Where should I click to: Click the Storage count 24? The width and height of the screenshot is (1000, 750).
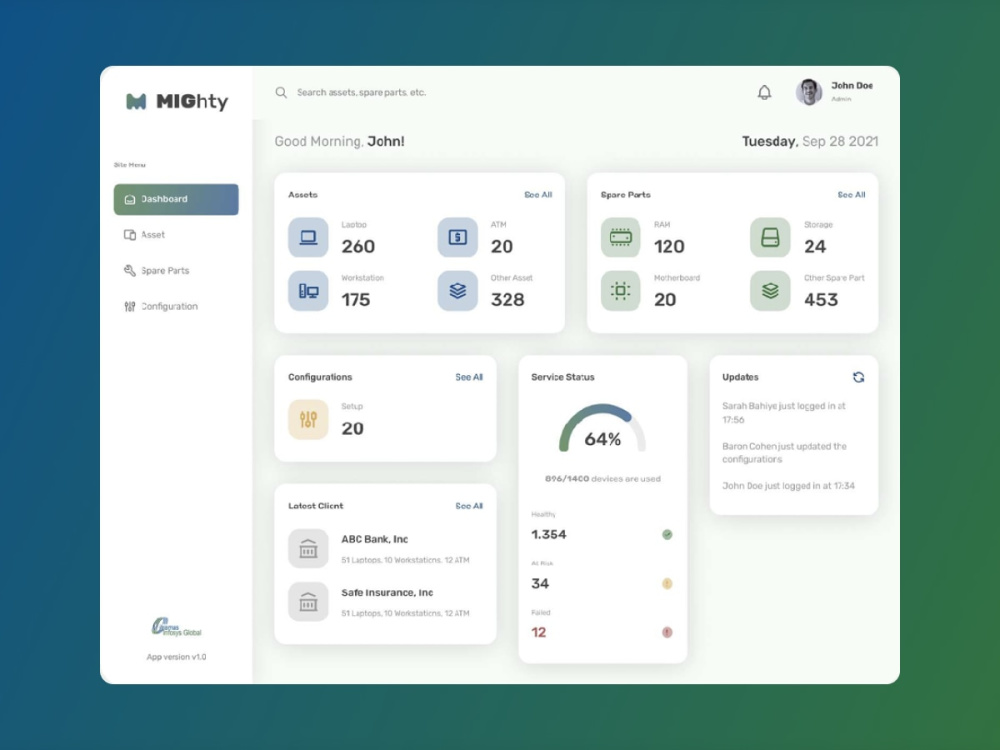pos(815,246)
